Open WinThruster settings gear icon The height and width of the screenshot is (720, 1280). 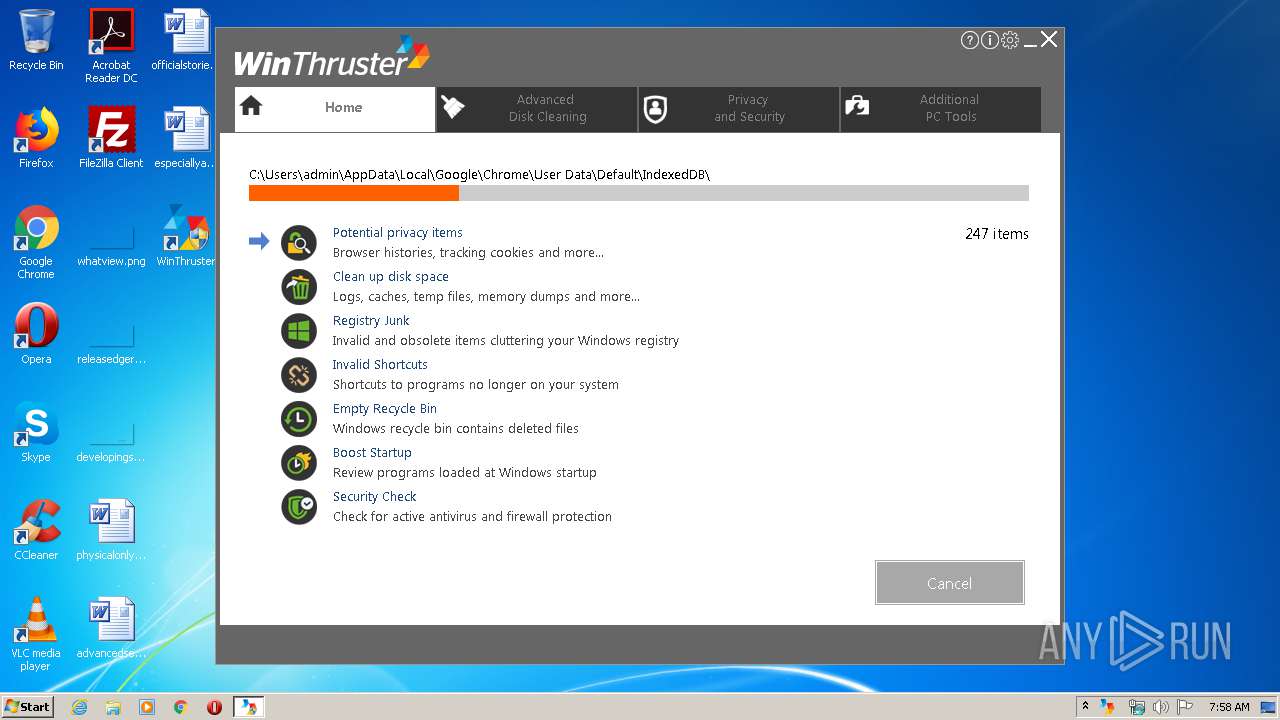point(1010,40)
